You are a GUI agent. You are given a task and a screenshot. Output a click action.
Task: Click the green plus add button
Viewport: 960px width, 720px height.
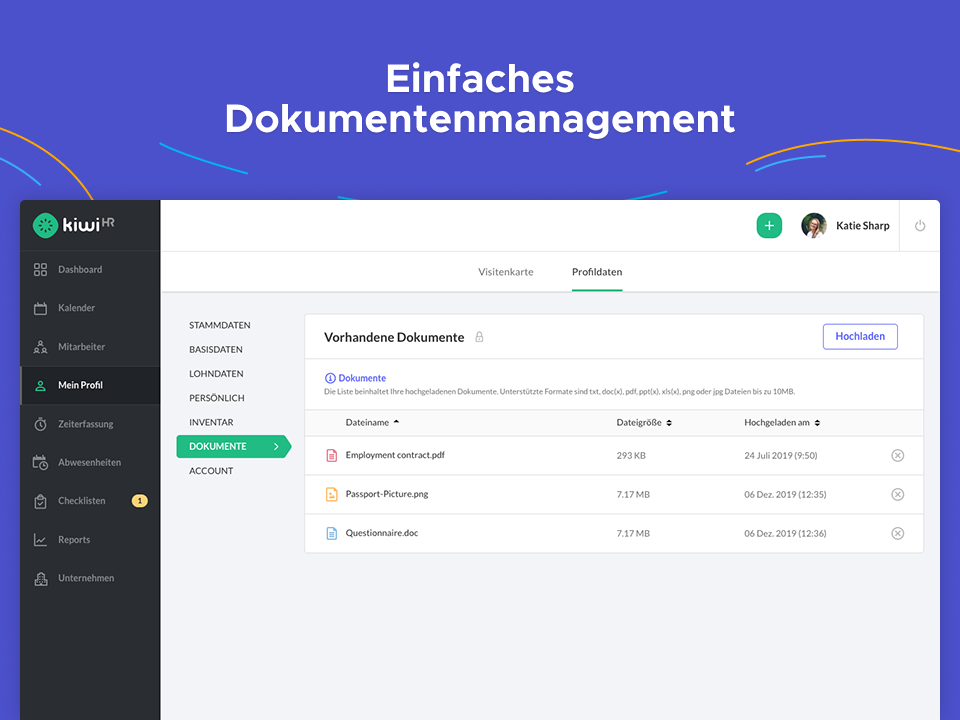tap(769, 225)
